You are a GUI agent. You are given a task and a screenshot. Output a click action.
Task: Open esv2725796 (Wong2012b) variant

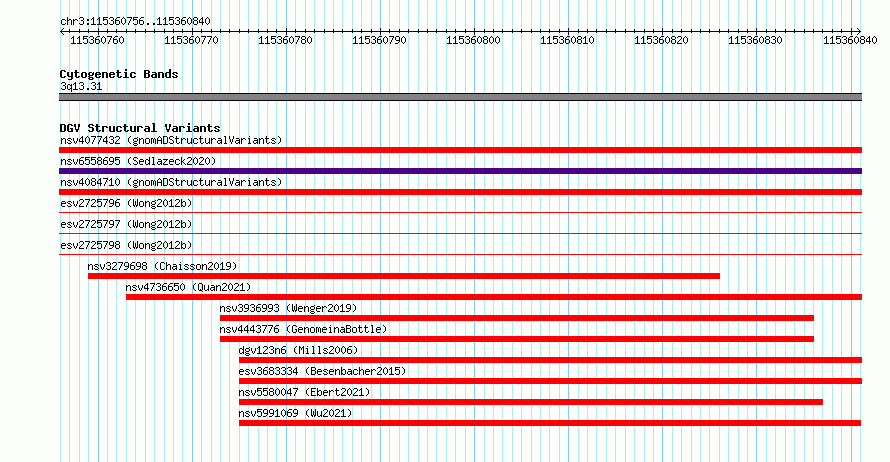pos(126,203)
